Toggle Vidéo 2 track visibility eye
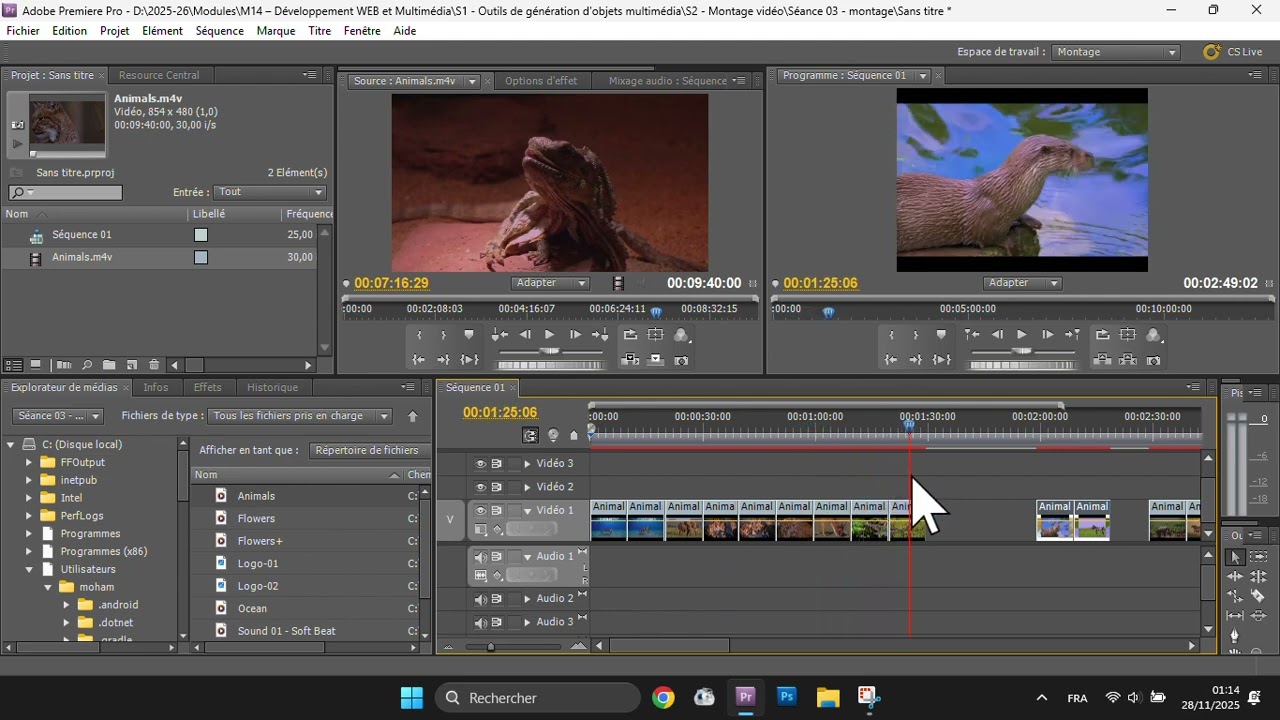The height and width of the screenshot is (720, 1280). tap(481, 487)
